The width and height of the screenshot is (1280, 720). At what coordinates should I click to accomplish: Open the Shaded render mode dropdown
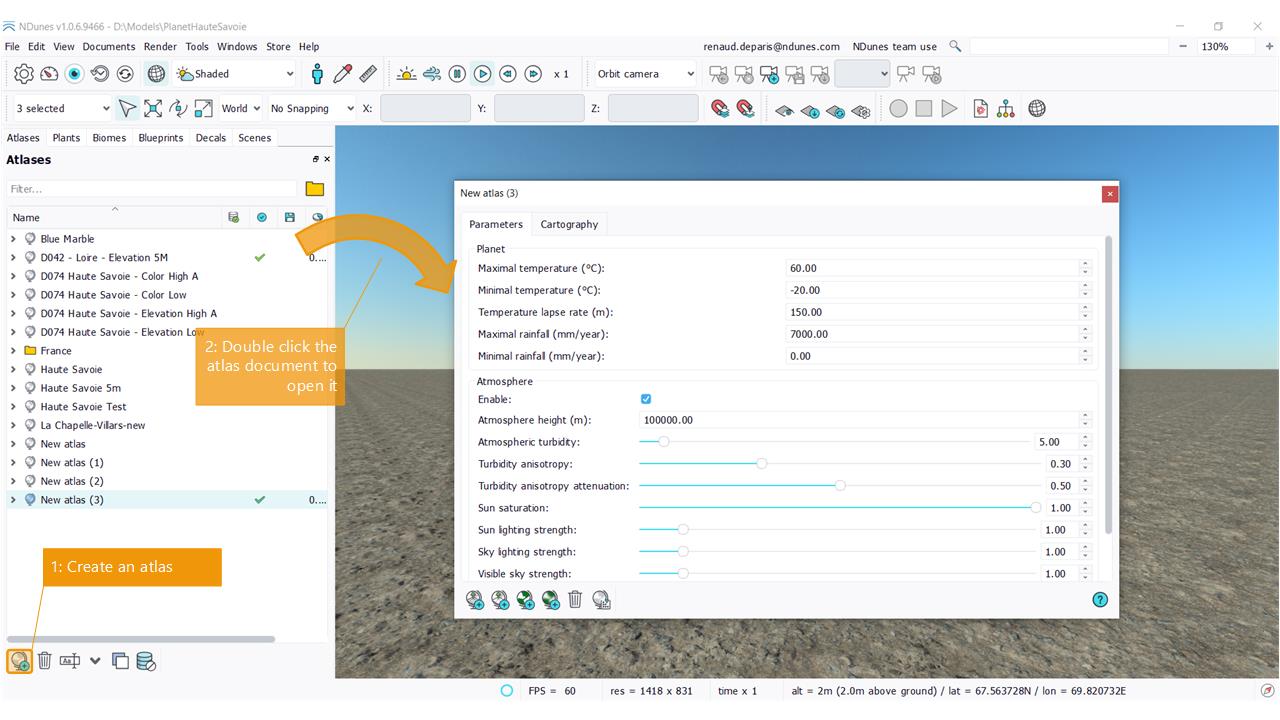(236, 74)
